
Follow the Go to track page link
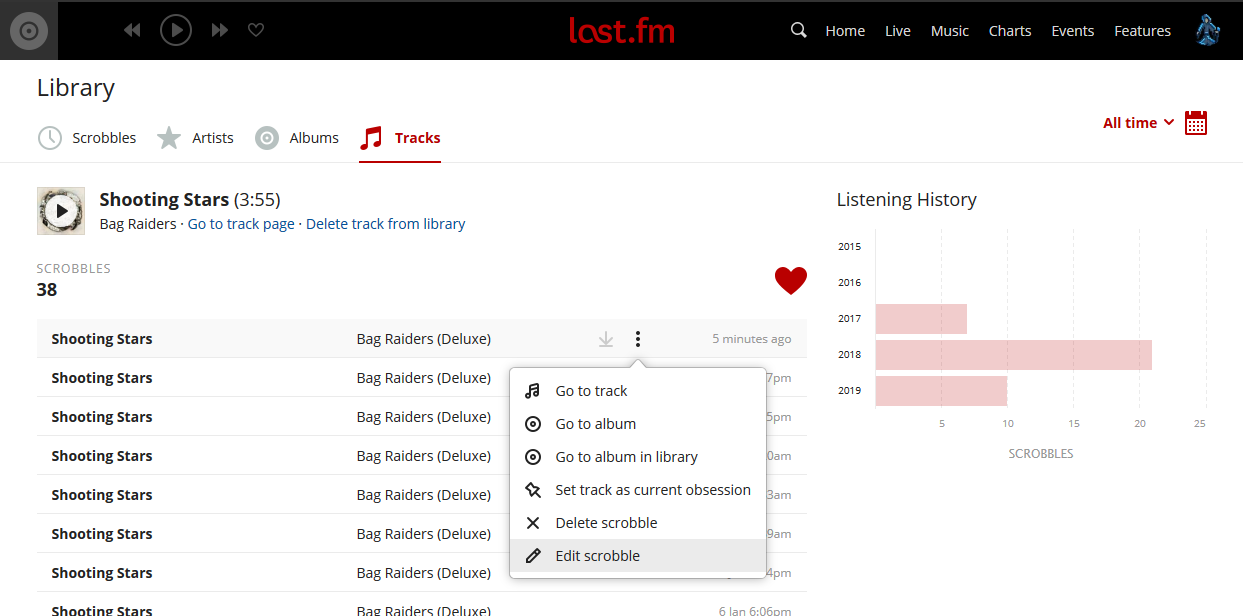[241, 224]
